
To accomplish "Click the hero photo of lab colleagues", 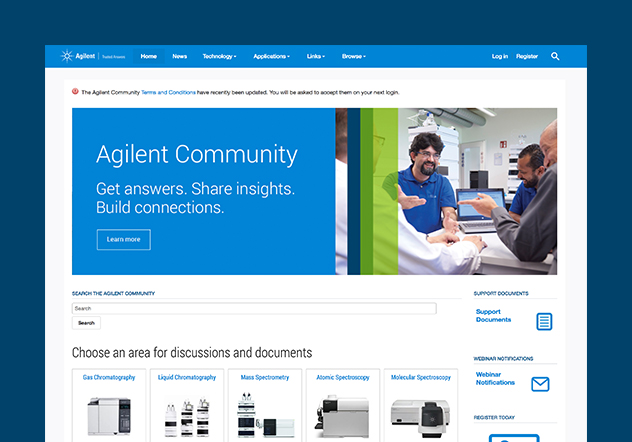I will coord(446,191).
